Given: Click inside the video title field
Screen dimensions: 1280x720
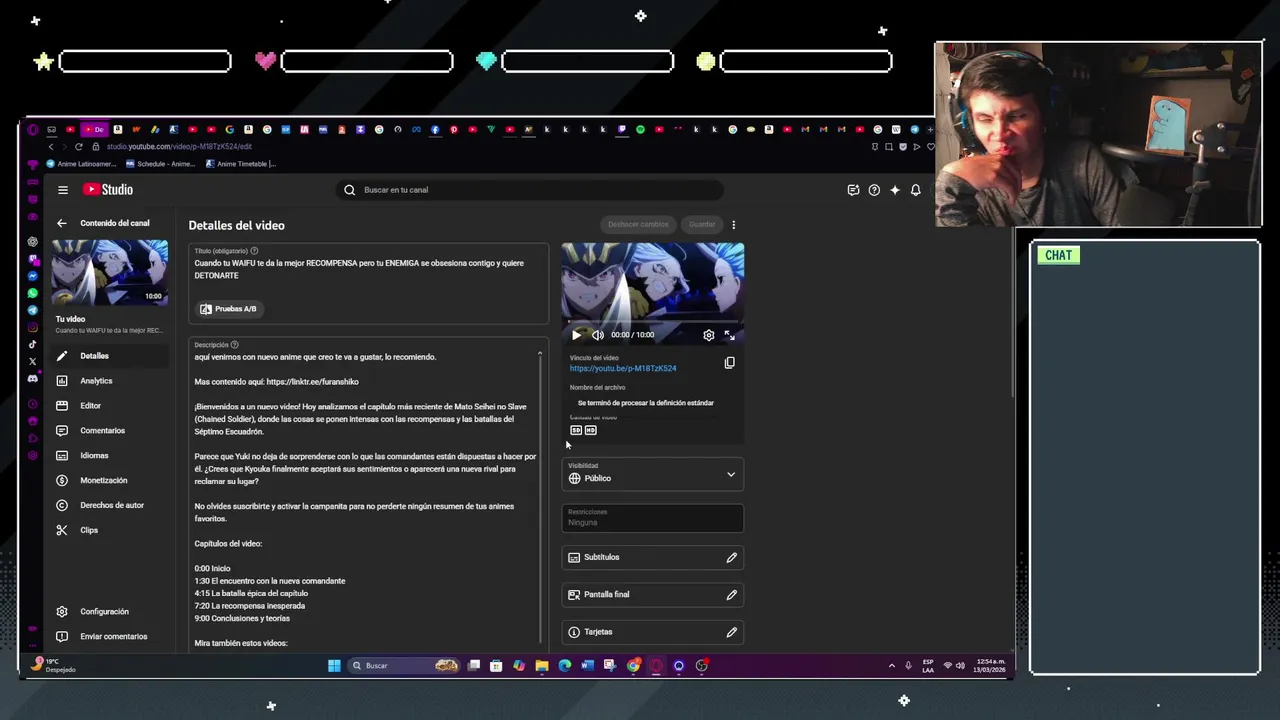Looking at the screenshot, I should [x=368, y=269].
